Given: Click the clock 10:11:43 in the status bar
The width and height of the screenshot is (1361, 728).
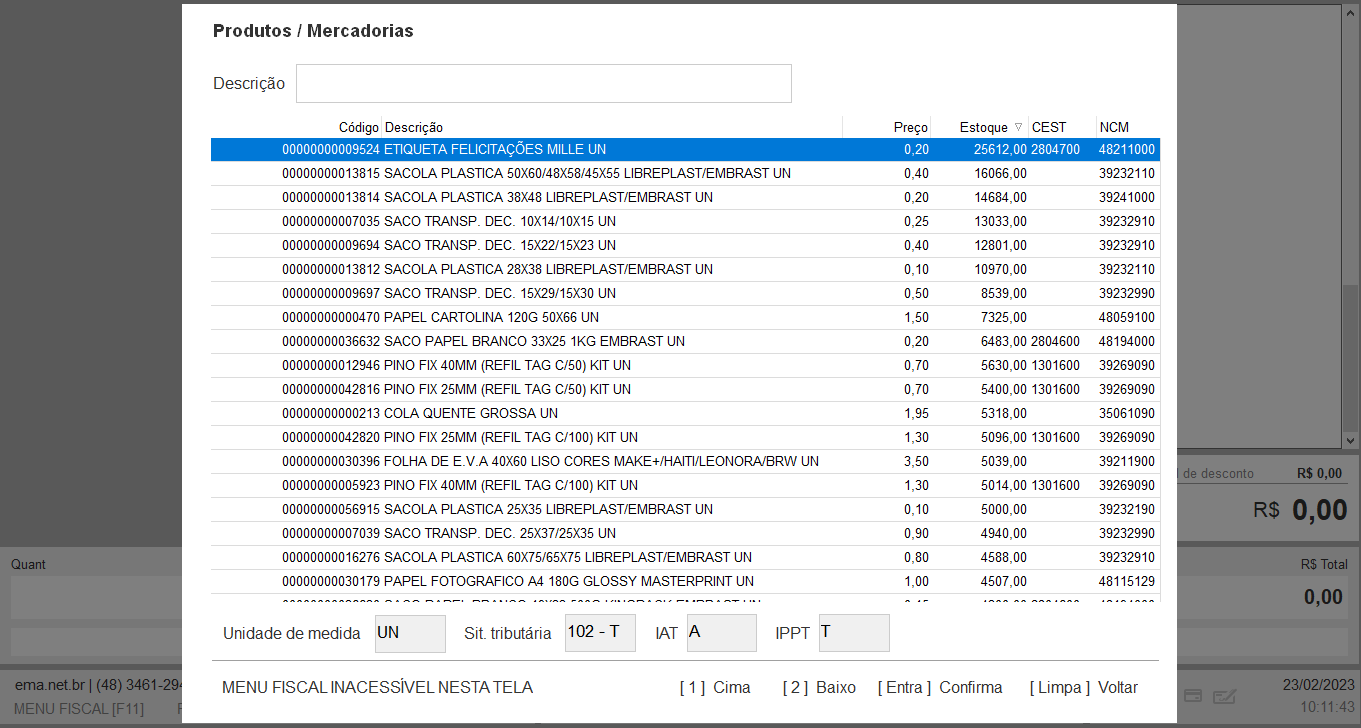Looking at the screenshot, I should pyautogui.click(x=1327, y=706).
